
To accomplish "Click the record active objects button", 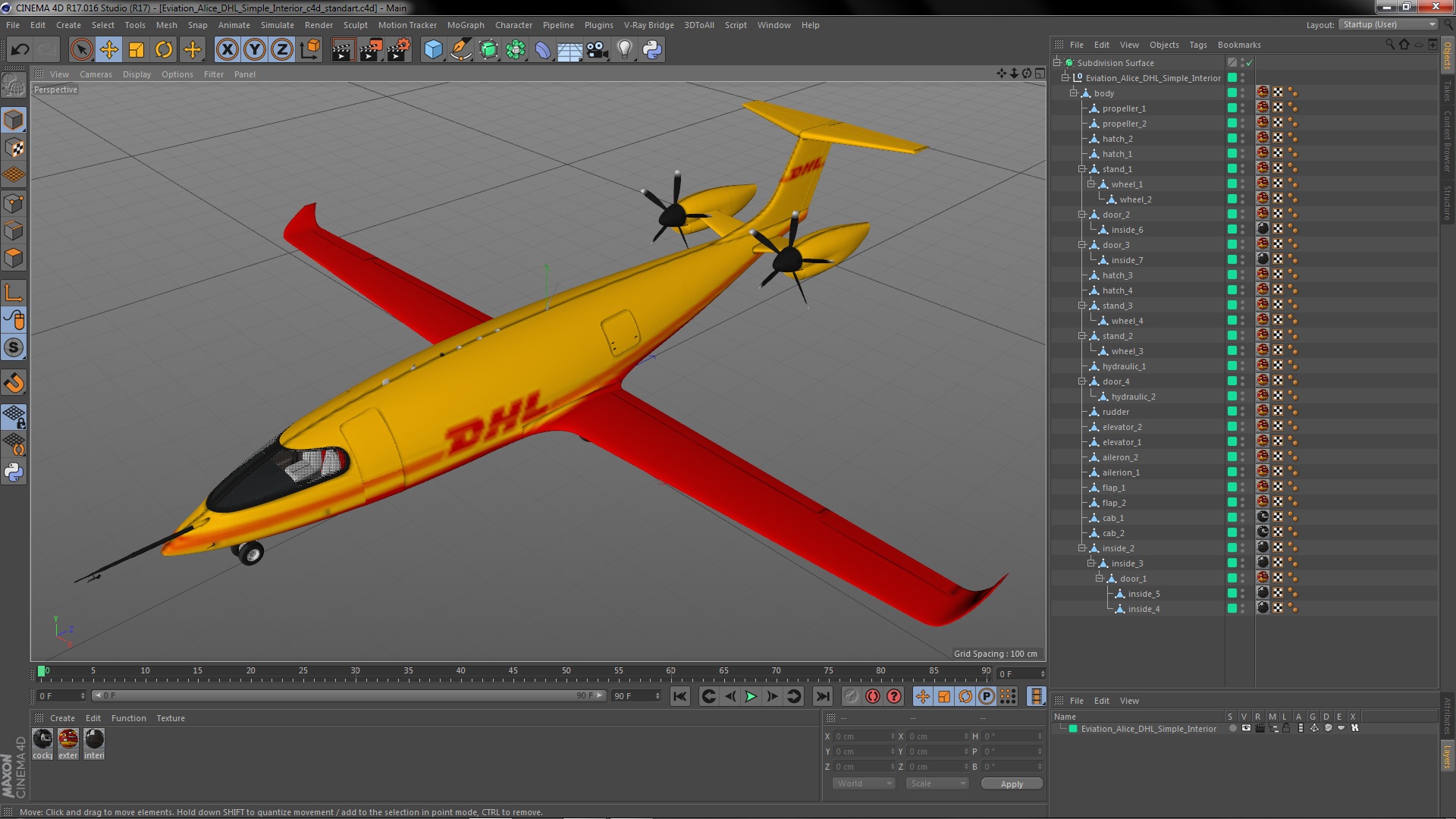I will (852, 696).
